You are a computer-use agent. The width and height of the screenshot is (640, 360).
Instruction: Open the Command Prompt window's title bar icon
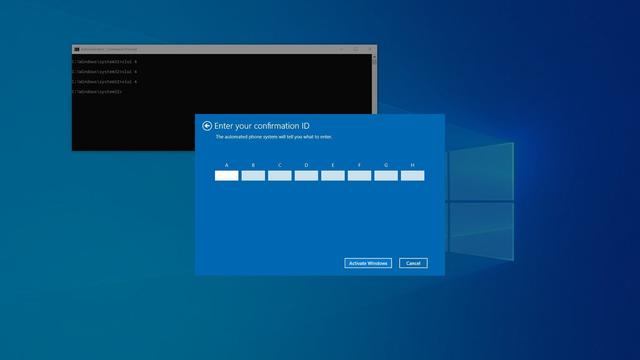[x=77, y=49]
